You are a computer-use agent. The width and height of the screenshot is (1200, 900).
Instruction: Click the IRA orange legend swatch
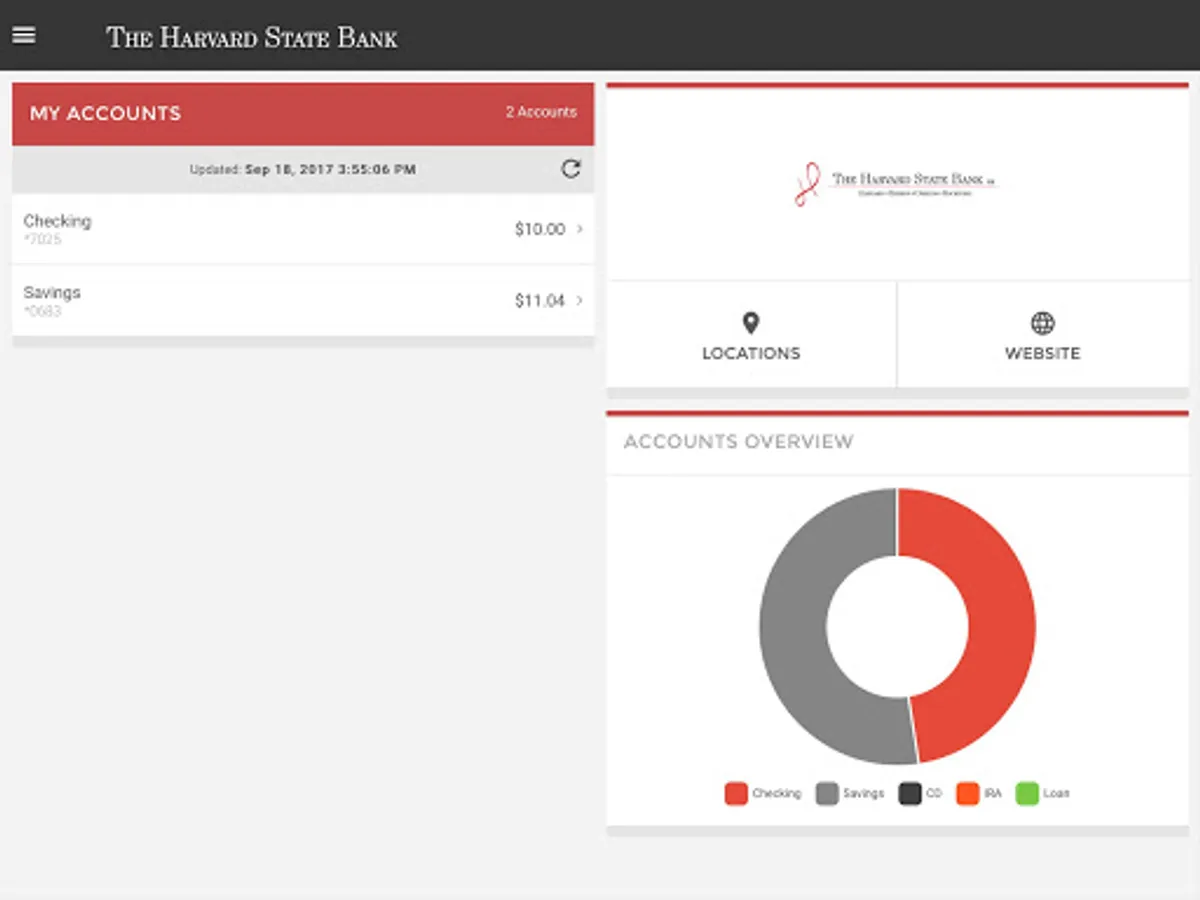[967, 794]
